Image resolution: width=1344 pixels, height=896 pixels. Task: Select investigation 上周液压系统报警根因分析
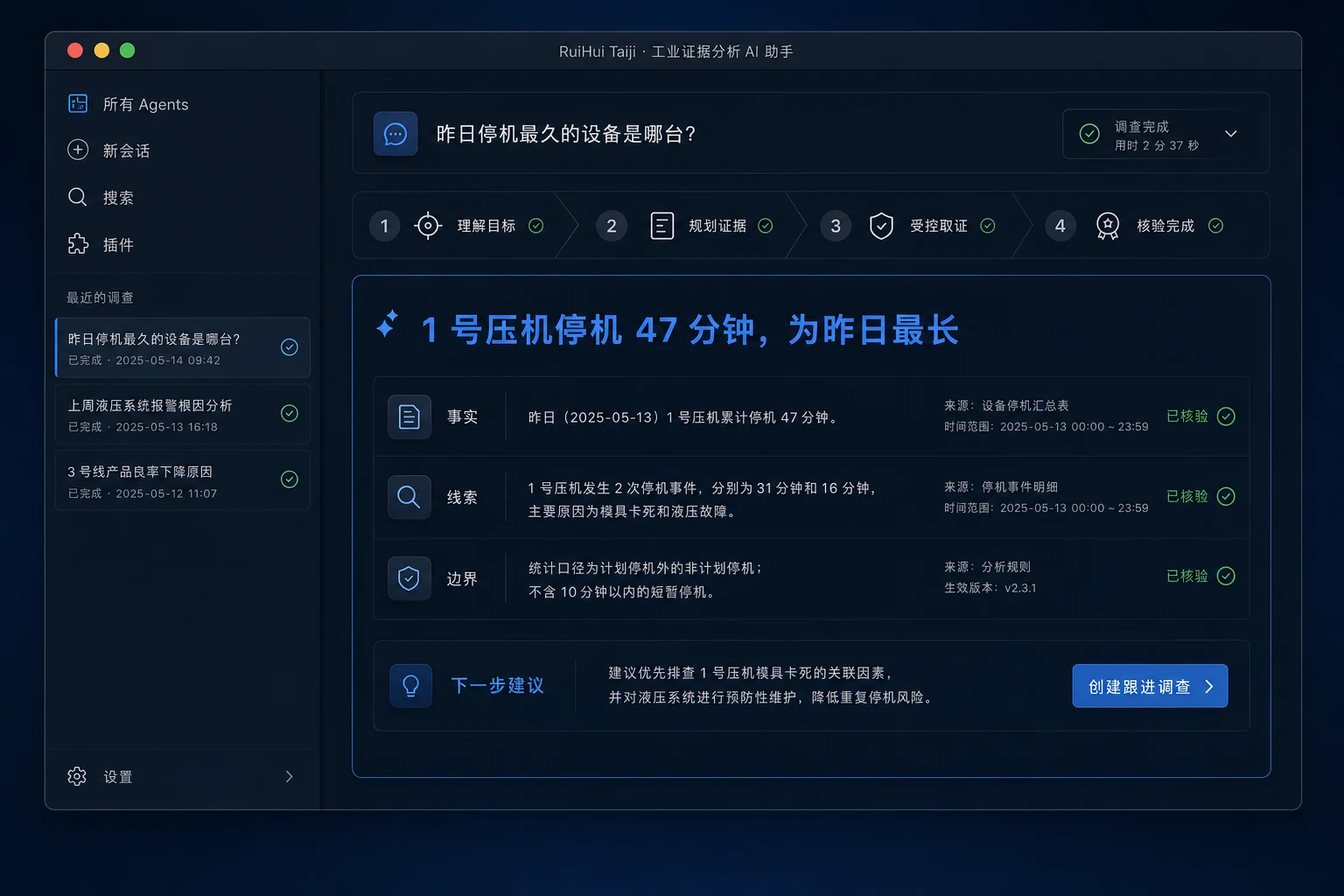183,414
